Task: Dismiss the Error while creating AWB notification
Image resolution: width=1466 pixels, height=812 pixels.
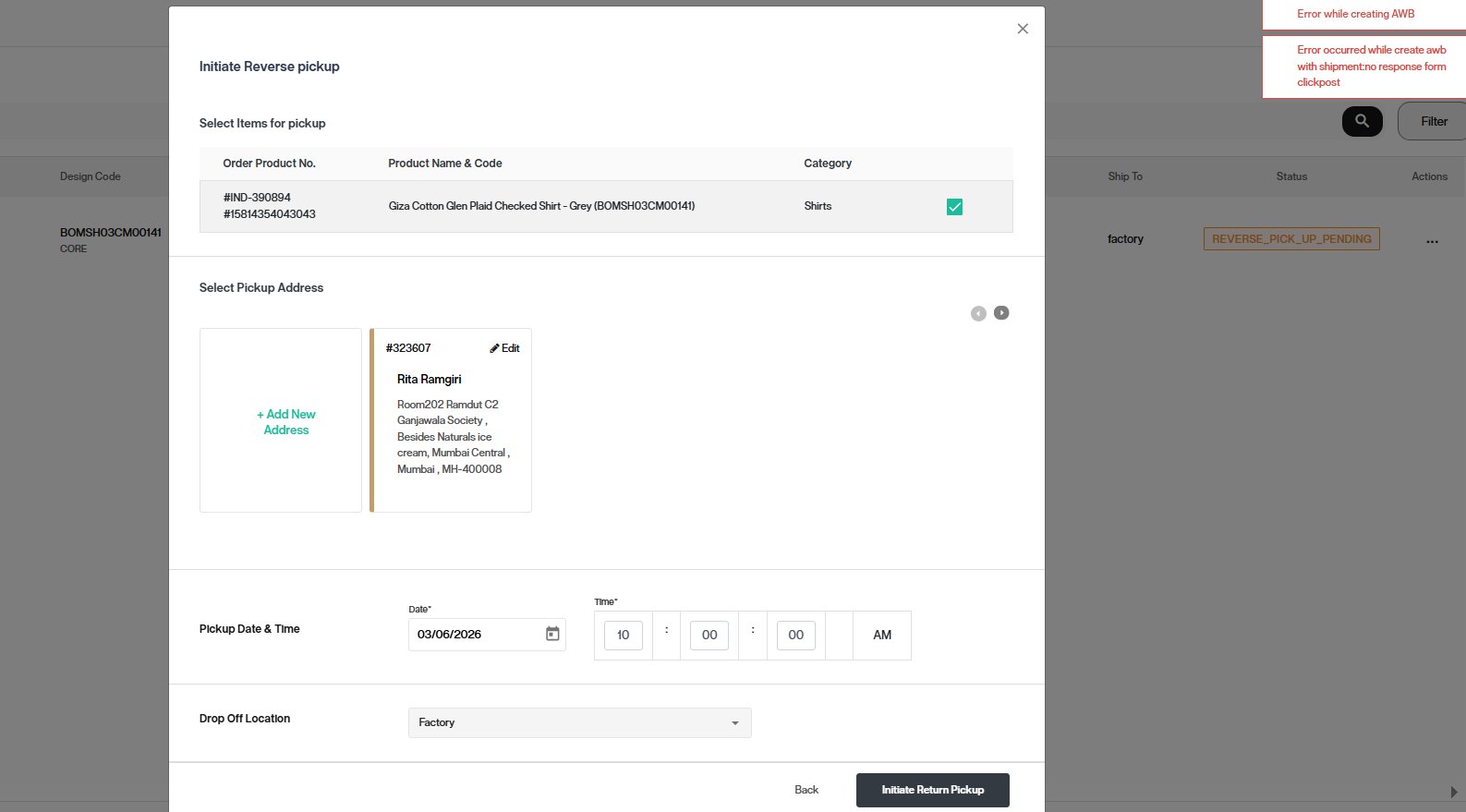Action: pyautogui.click(x=1363, y=14)
